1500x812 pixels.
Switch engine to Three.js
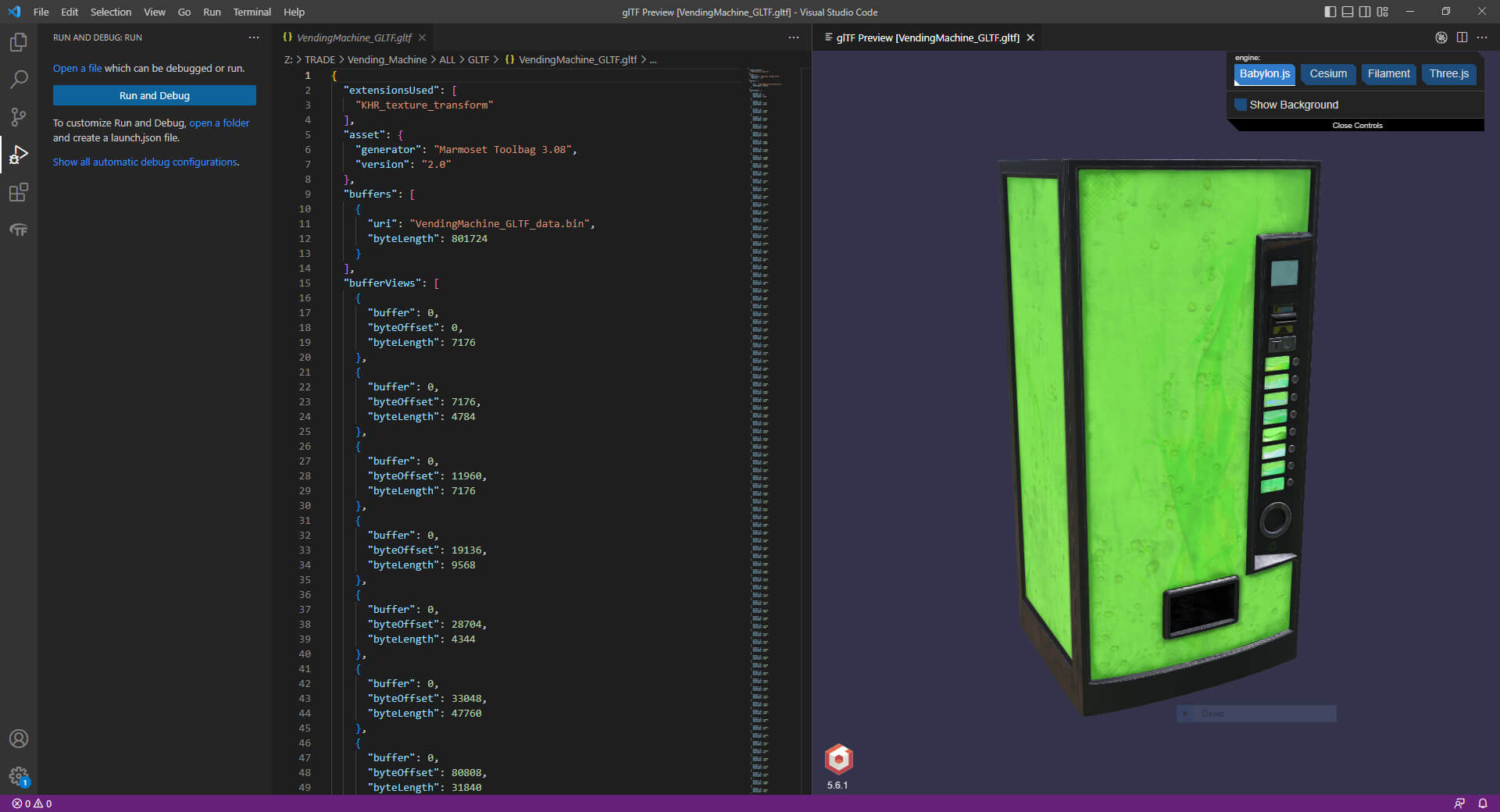click(1448, 74)
